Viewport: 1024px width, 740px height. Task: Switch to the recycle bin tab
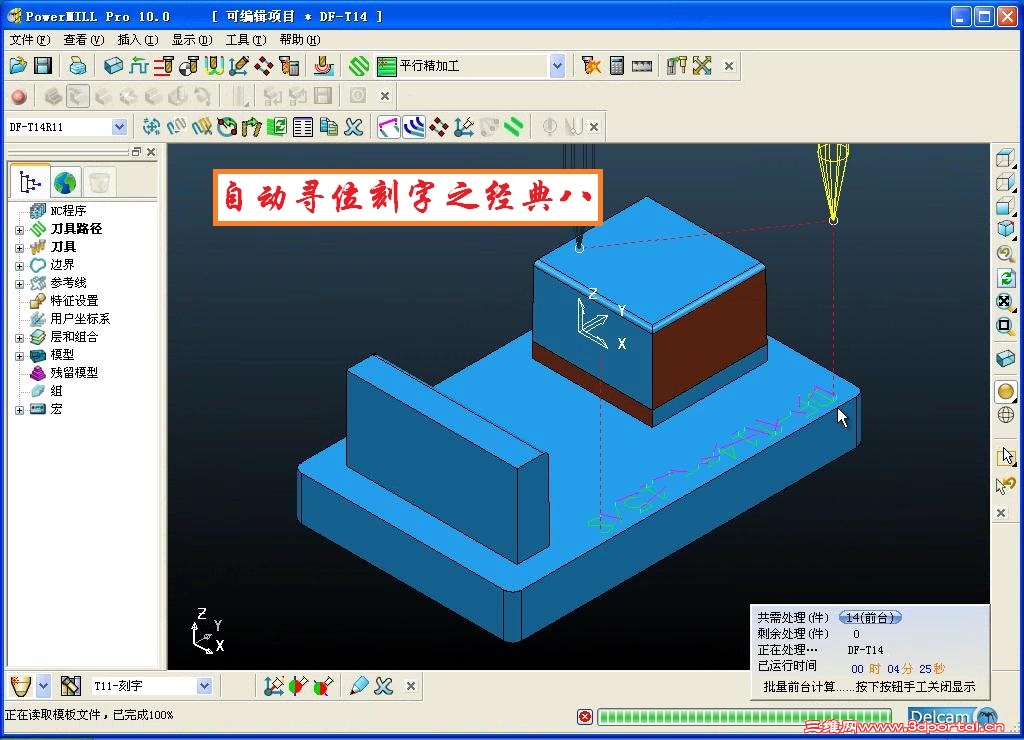pyautogui.click(x=99, y=182)
